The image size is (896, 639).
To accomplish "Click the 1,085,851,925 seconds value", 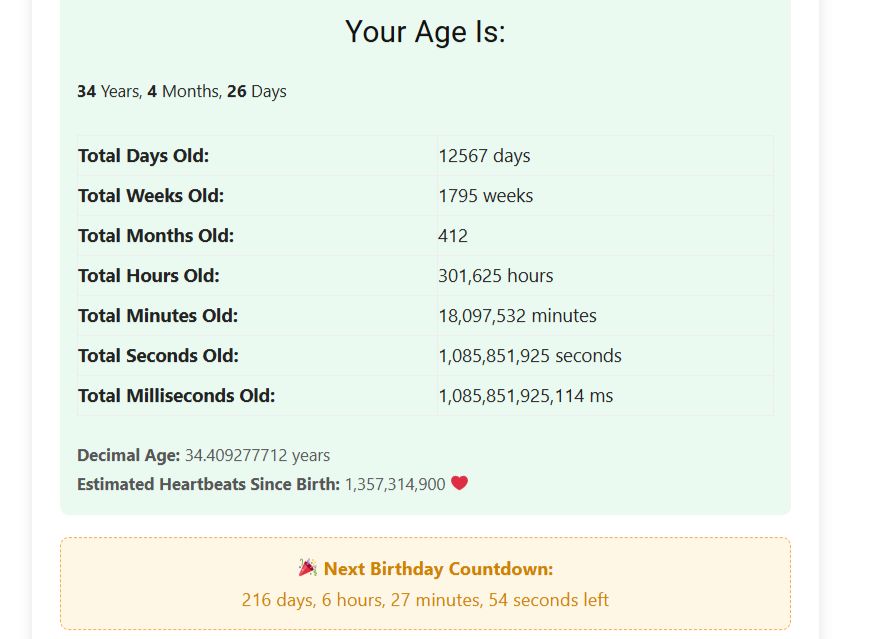I will pyautogui.click(x=529, y=356).
